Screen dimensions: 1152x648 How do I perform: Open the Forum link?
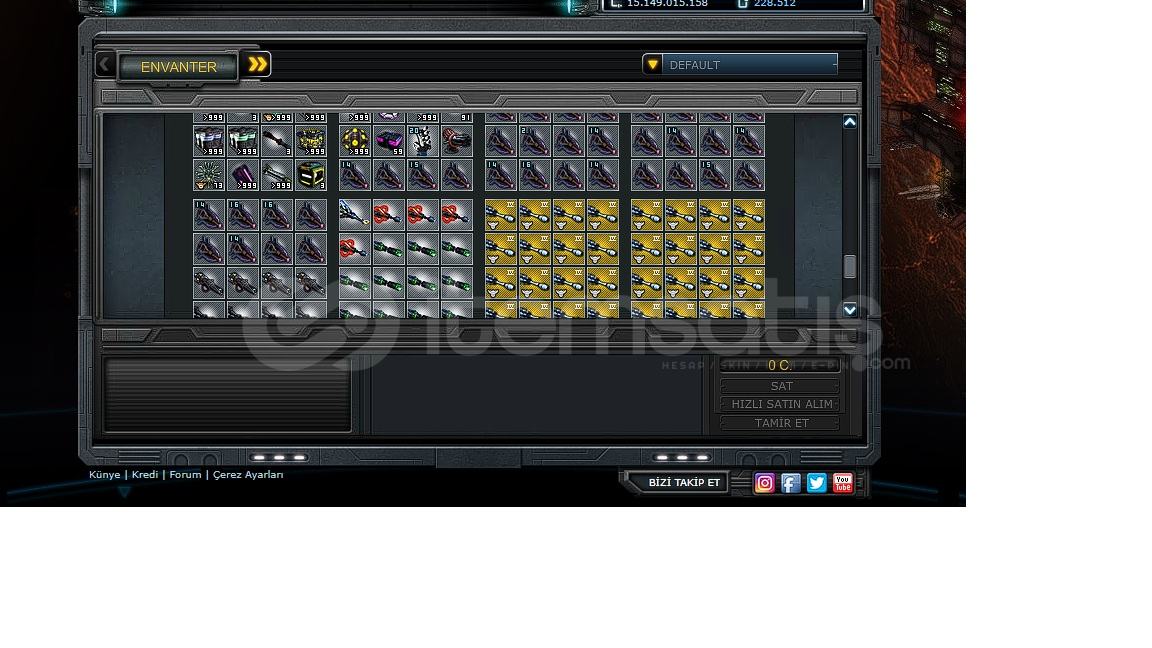[185, 475]
